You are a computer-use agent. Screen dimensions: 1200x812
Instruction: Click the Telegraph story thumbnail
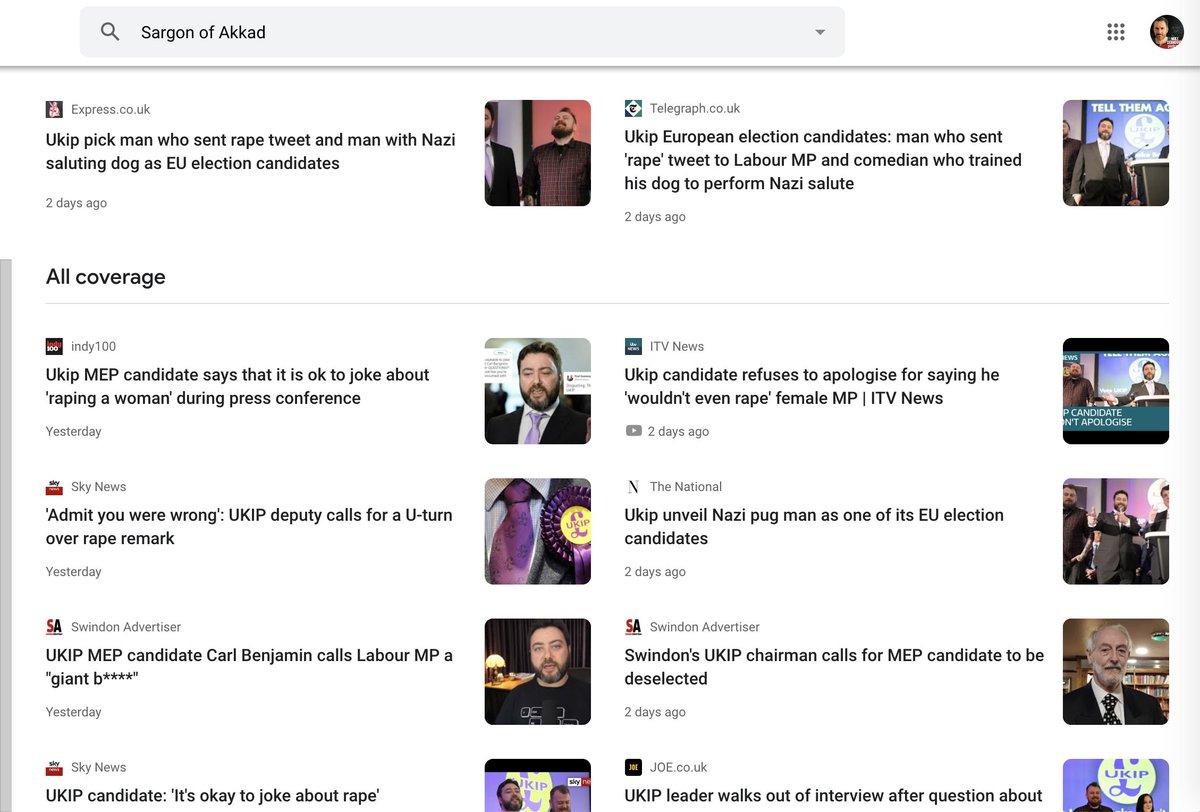(1116, 153)
